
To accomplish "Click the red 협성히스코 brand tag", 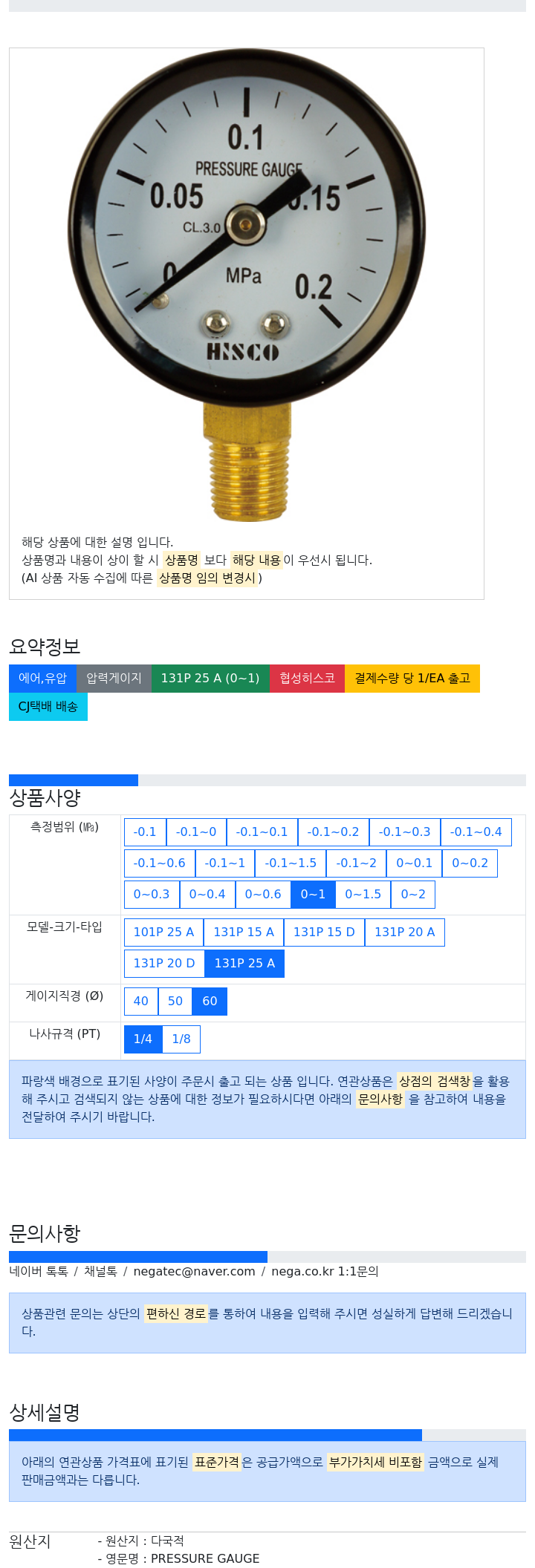I will coord(307,679).
